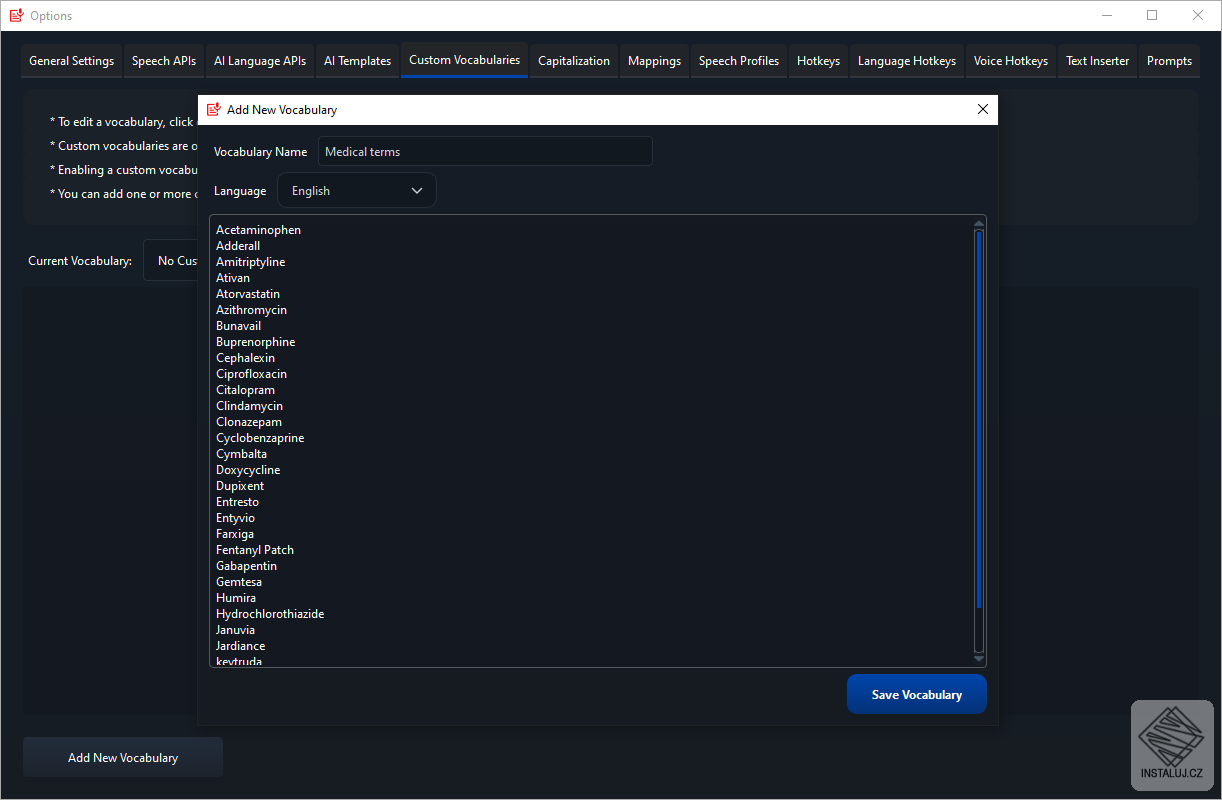The height and width of the screenshot is (800, 1222).
Task: Click the Options window app icon
Action: [16, 15]
